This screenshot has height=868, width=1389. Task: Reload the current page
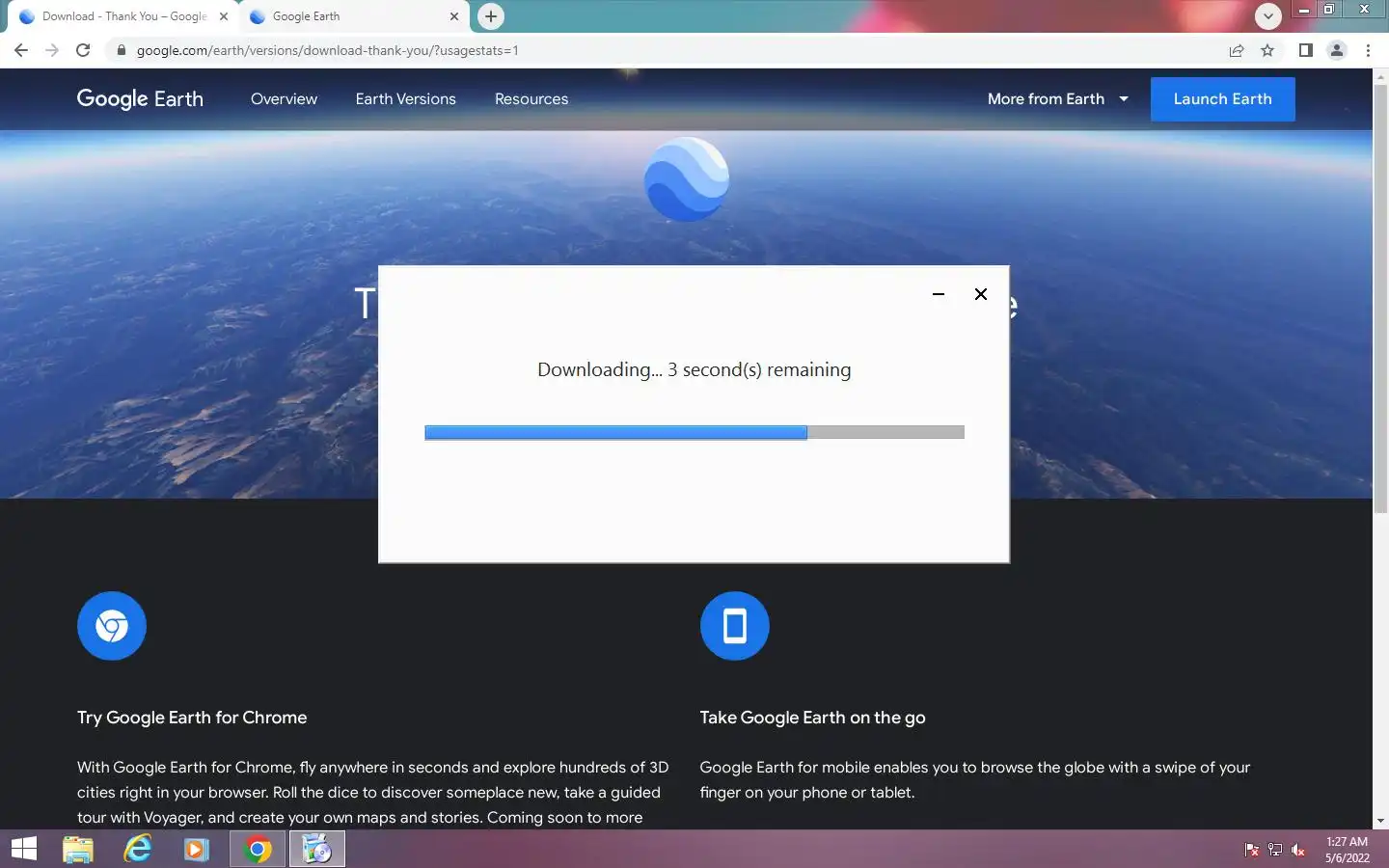(x=83, y=50)
